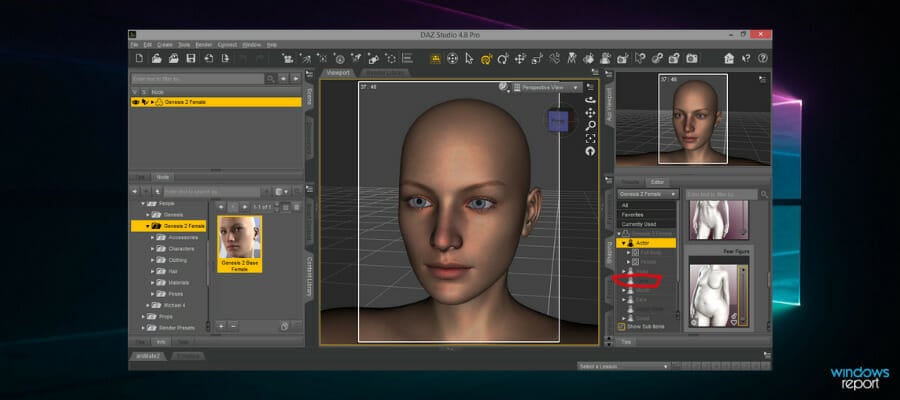Click the viewport orbit camera icon
The height and width of the screenshot is (400, 900).
coord(590,100)
